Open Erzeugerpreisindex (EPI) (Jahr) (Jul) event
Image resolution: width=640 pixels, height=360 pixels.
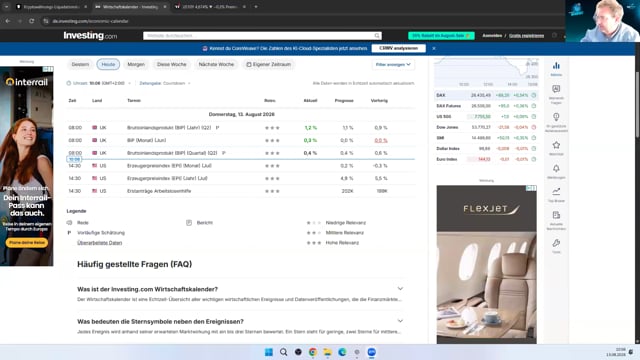167,178
